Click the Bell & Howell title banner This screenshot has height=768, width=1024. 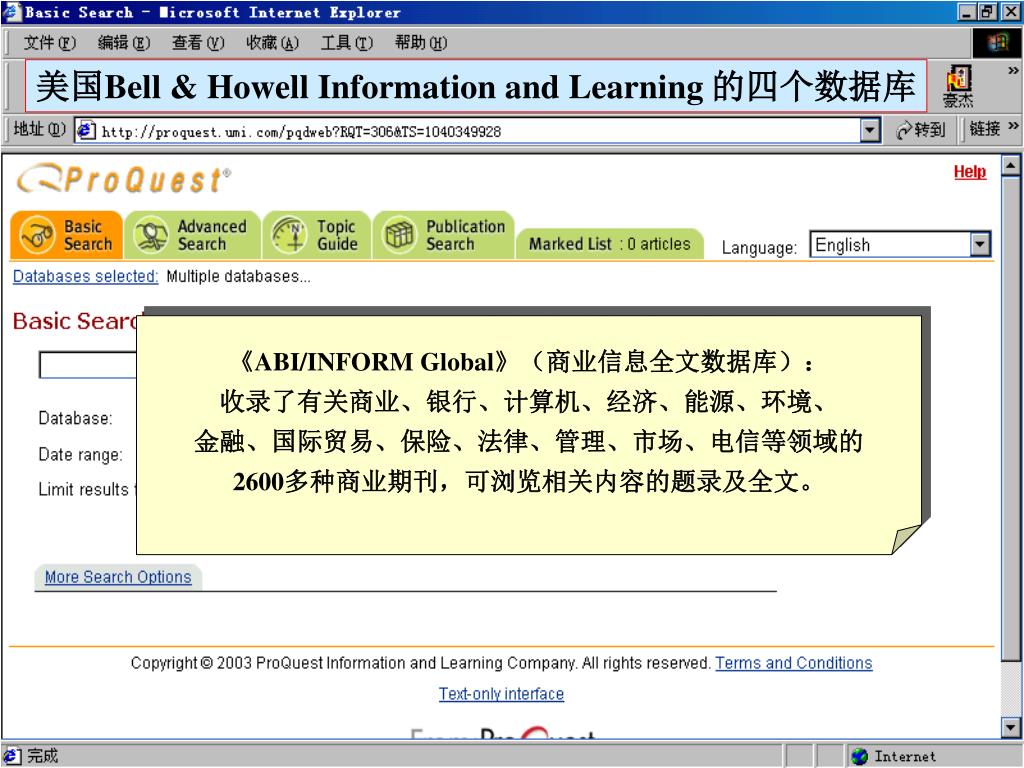475,86
